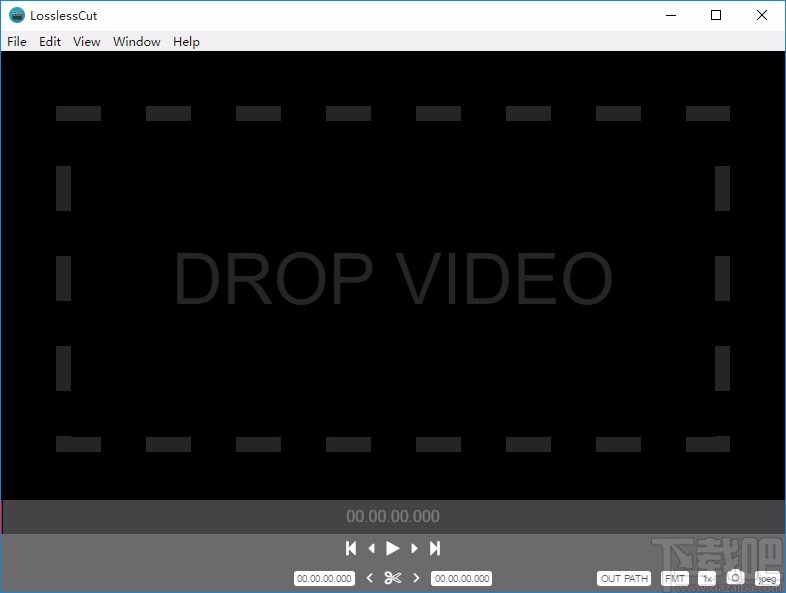Viewport: 786px width, 593px height.
Task: Click the timeline bar showing 00.00.00.000
Action: click(x=393, y=516)
